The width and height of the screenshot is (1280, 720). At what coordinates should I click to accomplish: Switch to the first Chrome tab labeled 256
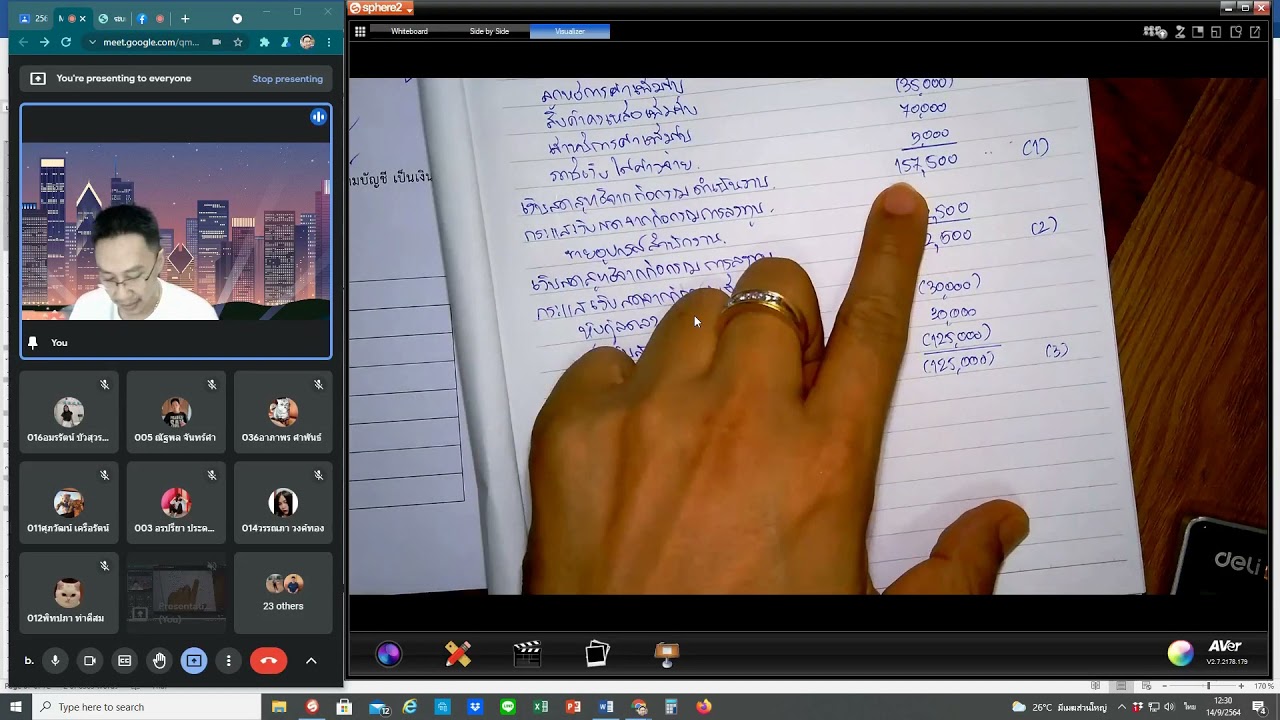point(34,18)
